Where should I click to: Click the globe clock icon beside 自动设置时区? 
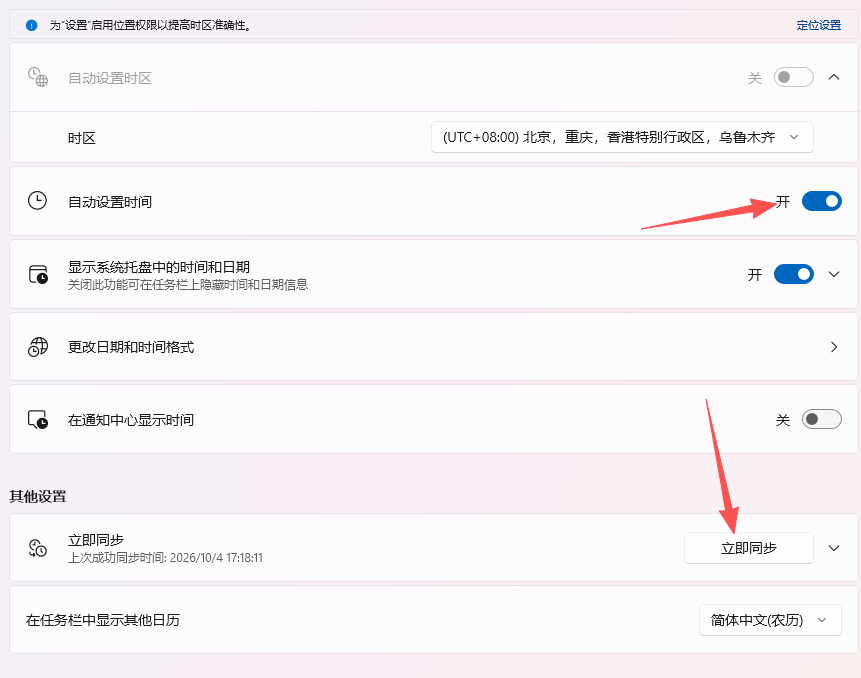[x=38, y=77]
